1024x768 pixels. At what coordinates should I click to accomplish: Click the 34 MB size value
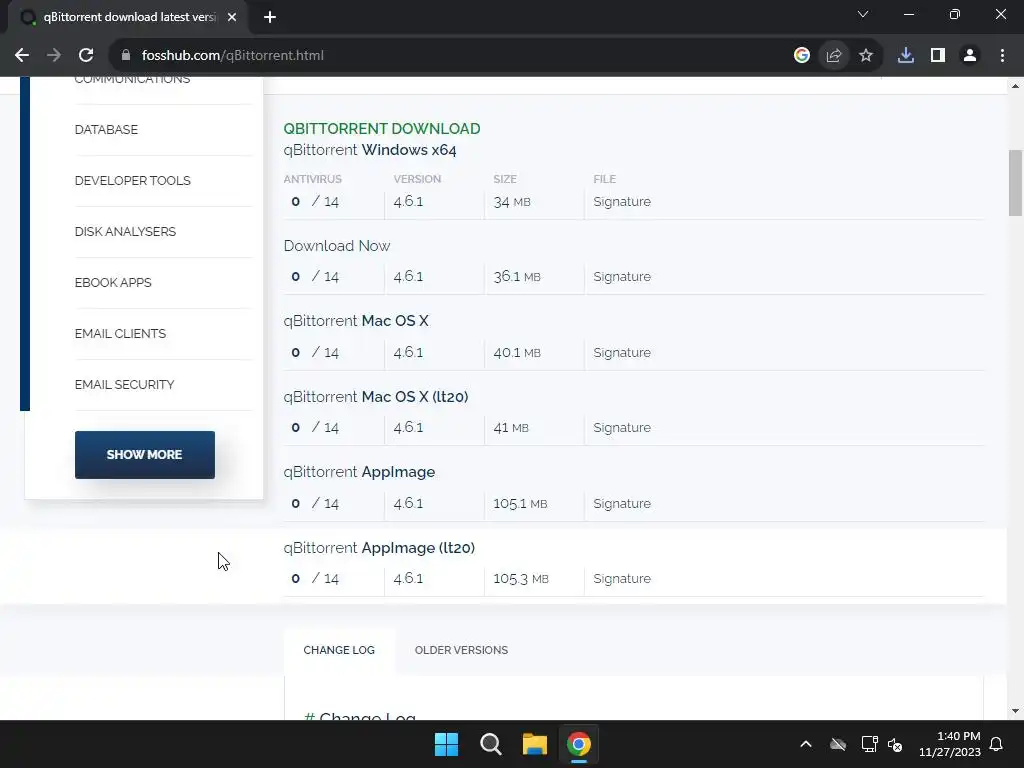(x=512, y=202)
